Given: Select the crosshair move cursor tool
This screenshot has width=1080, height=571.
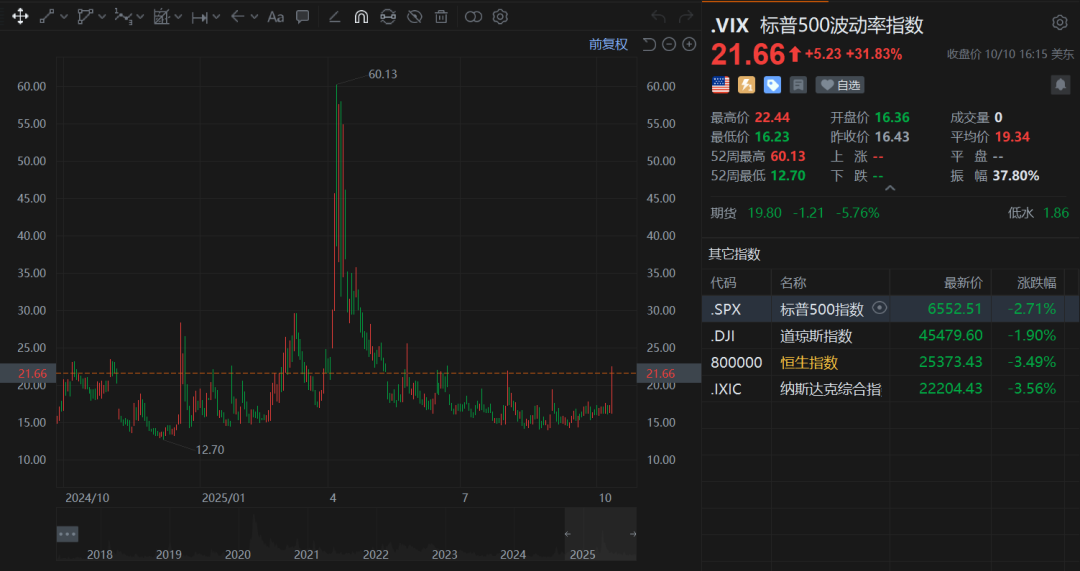Looking at the screenshot, I should click(x=20, y=17).
